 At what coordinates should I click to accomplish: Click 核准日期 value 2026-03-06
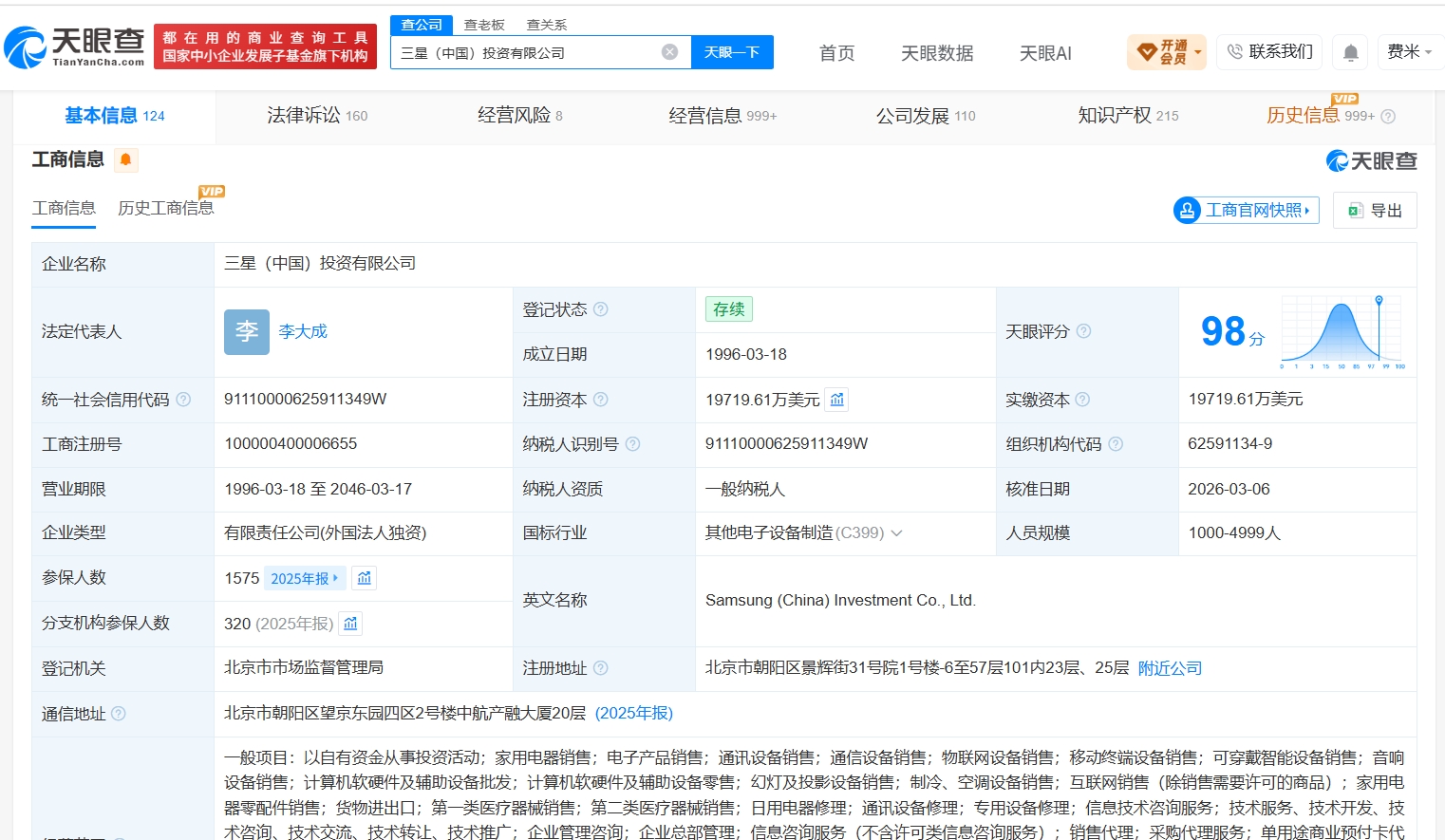[1229, 489]
